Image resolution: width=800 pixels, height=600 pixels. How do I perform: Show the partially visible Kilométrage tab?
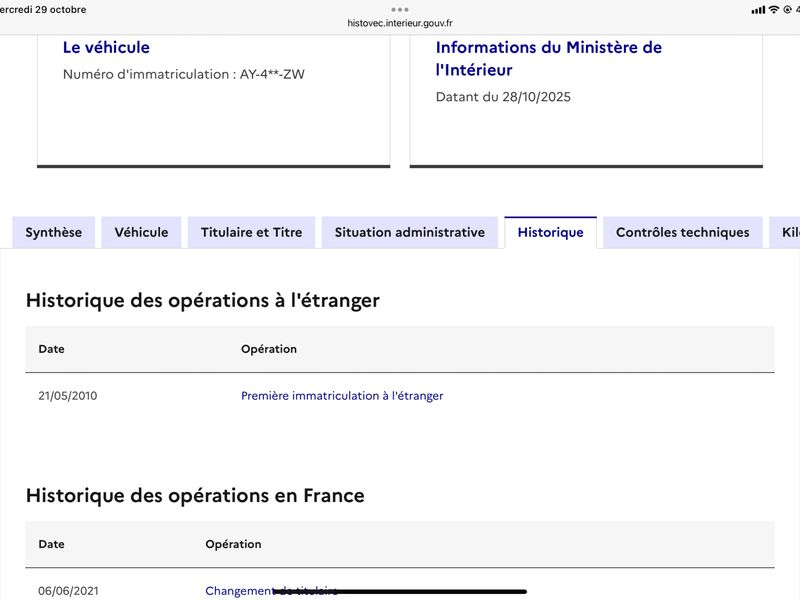[788, 232]
